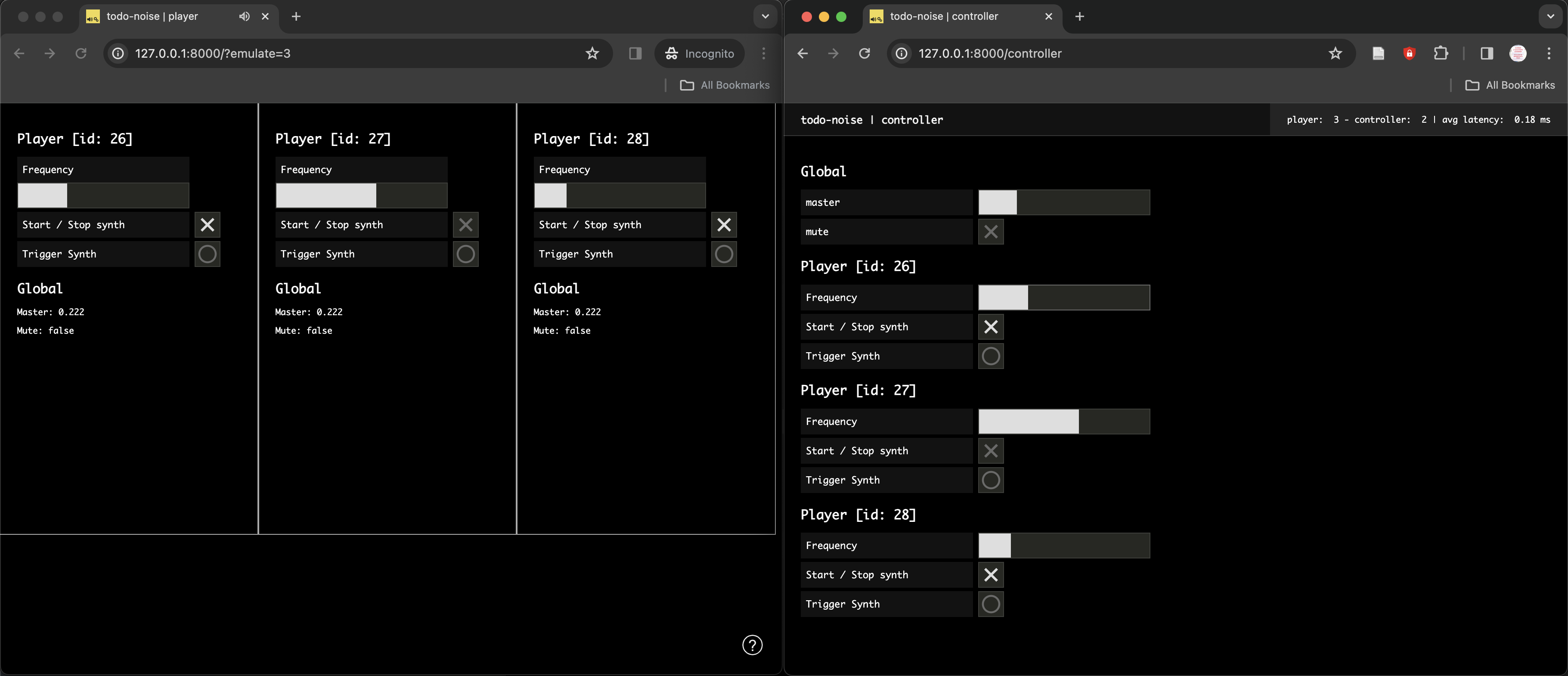Toggle Start / Stop synth for Player 27 in controller
This screenshot has width=1568, height=676.
coord(990,451)
